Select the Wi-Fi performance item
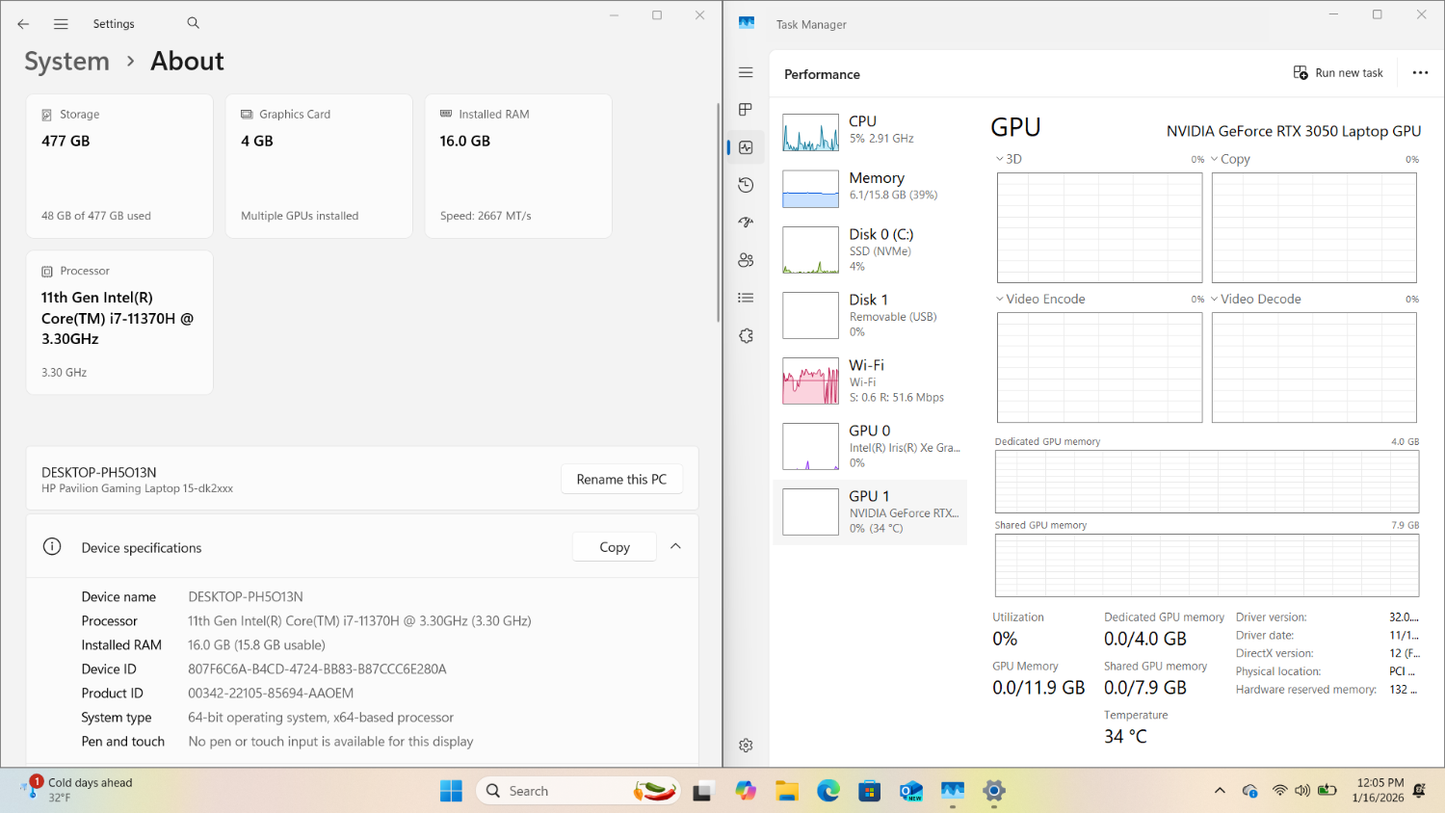1445x813 pixels. pos(869,380)
